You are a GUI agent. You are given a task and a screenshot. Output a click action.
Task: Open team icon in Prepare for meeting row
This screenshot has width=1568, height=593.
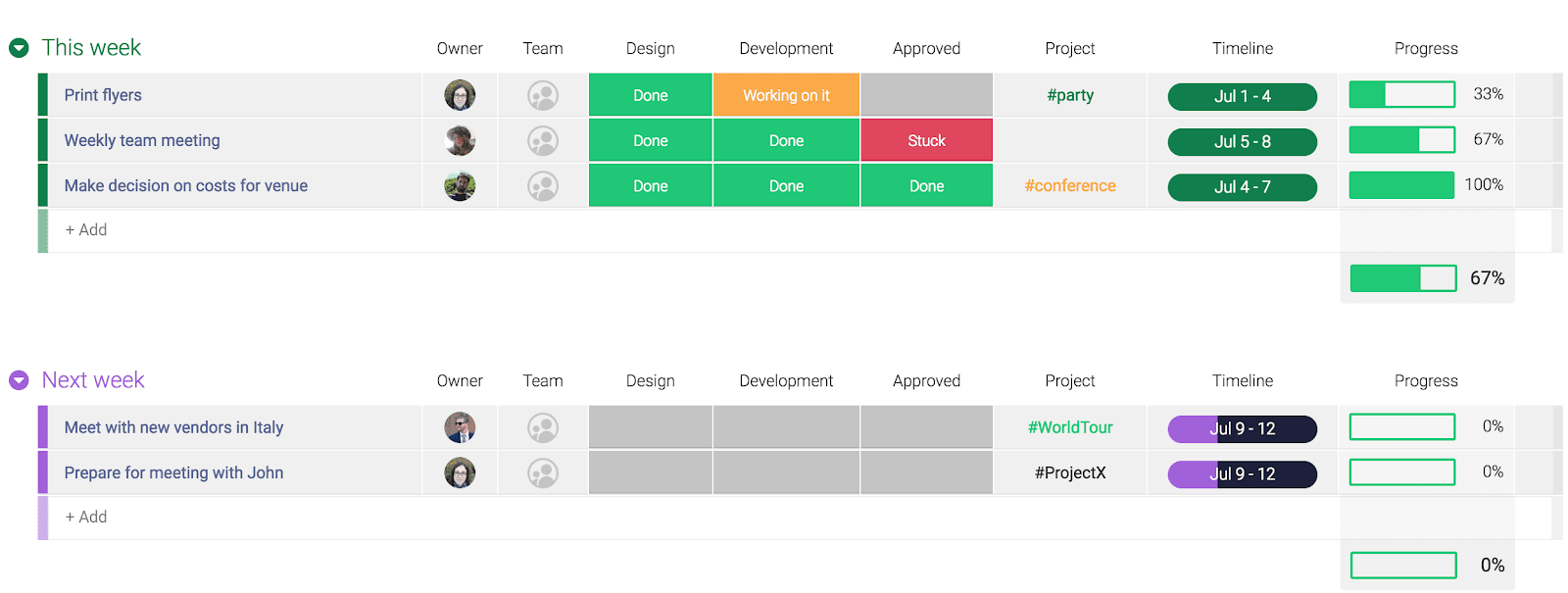point(543,472)
